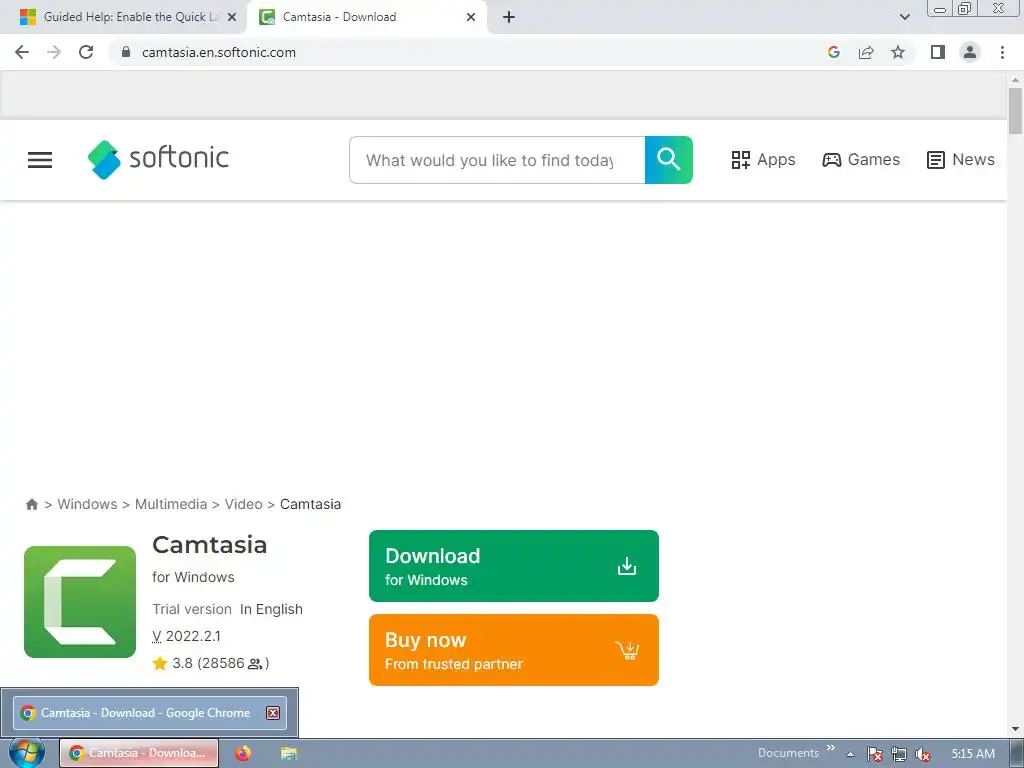Expand Documents toolbar chevron
Screen dimensions: 1024x768
pyautogui.click(x=831, y=748)
